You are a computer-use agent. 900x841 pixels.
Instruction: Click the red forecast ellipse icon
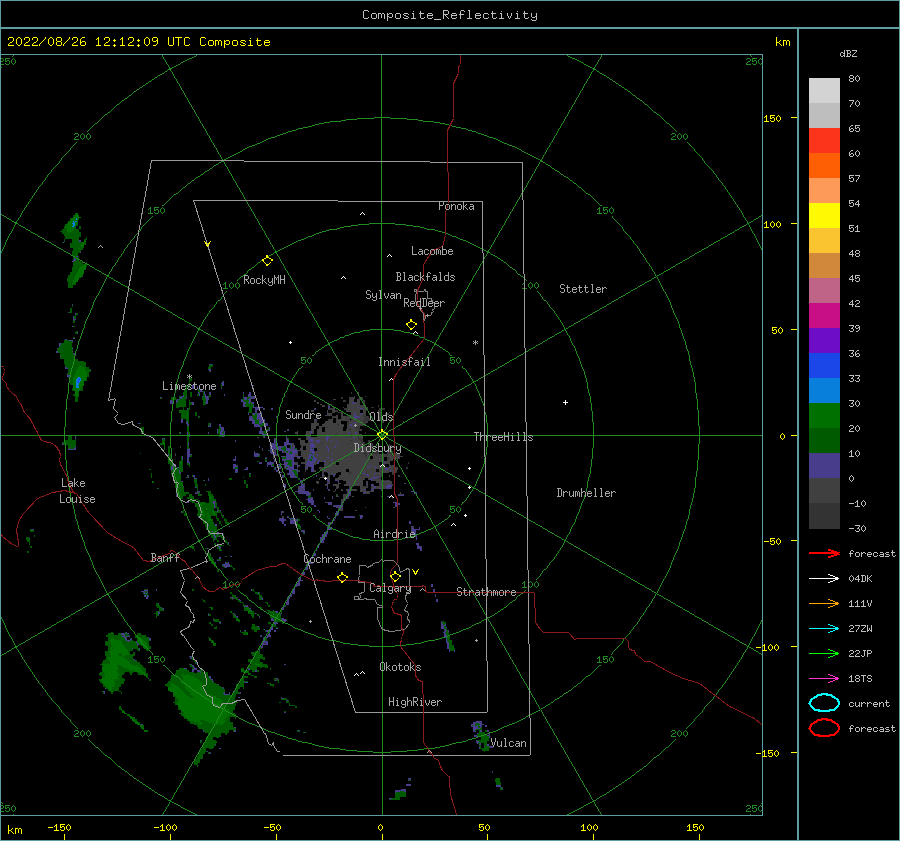(x=824, y=728)
